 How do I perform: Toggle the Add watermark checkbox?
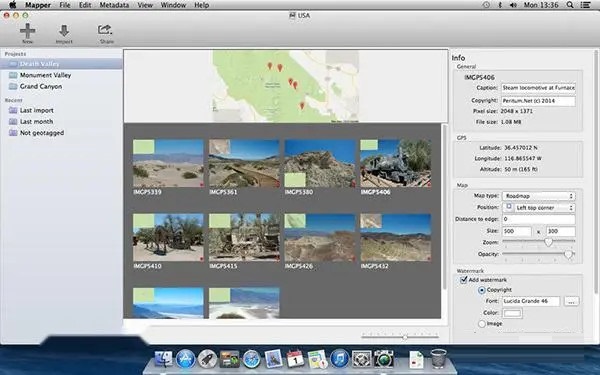click(463, 280)
